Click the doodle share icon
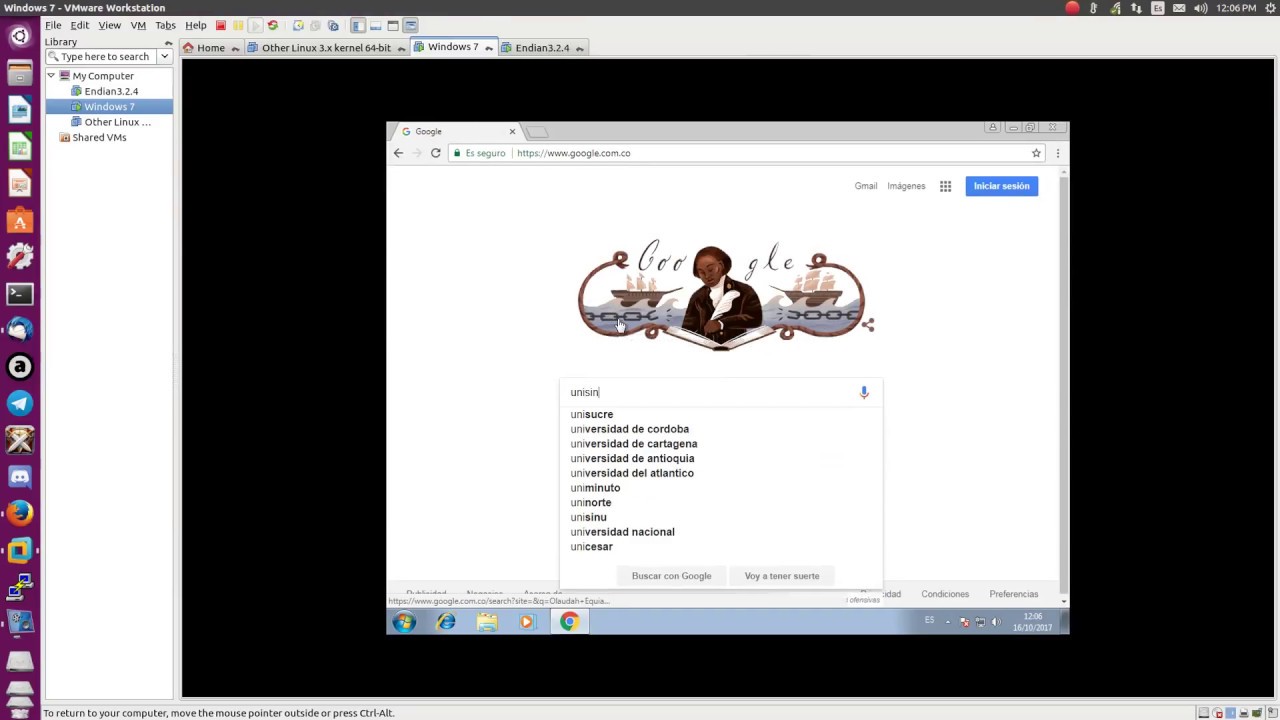The width and height of the screenshot is (1280, 720). (x=868, y=325)
